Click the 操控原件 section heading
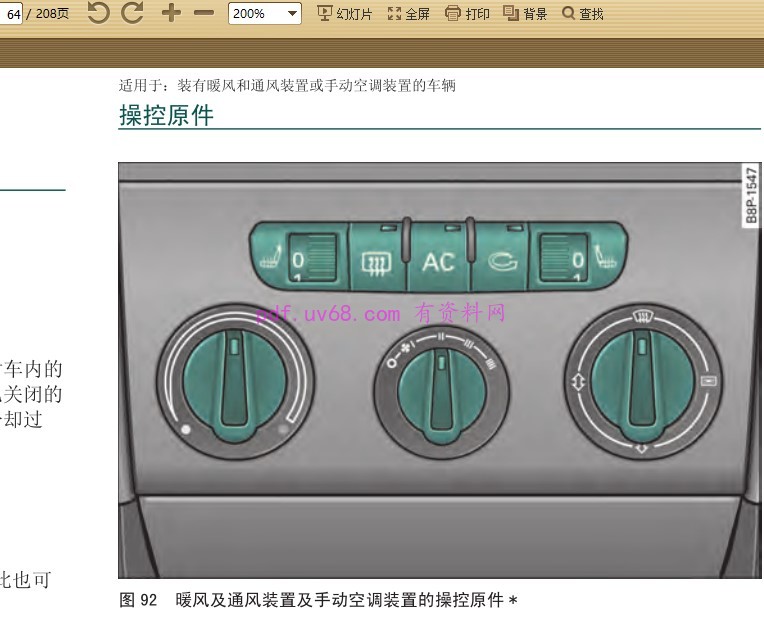The height and width of the screenshot is (621, 764). [x=166, y=115]
